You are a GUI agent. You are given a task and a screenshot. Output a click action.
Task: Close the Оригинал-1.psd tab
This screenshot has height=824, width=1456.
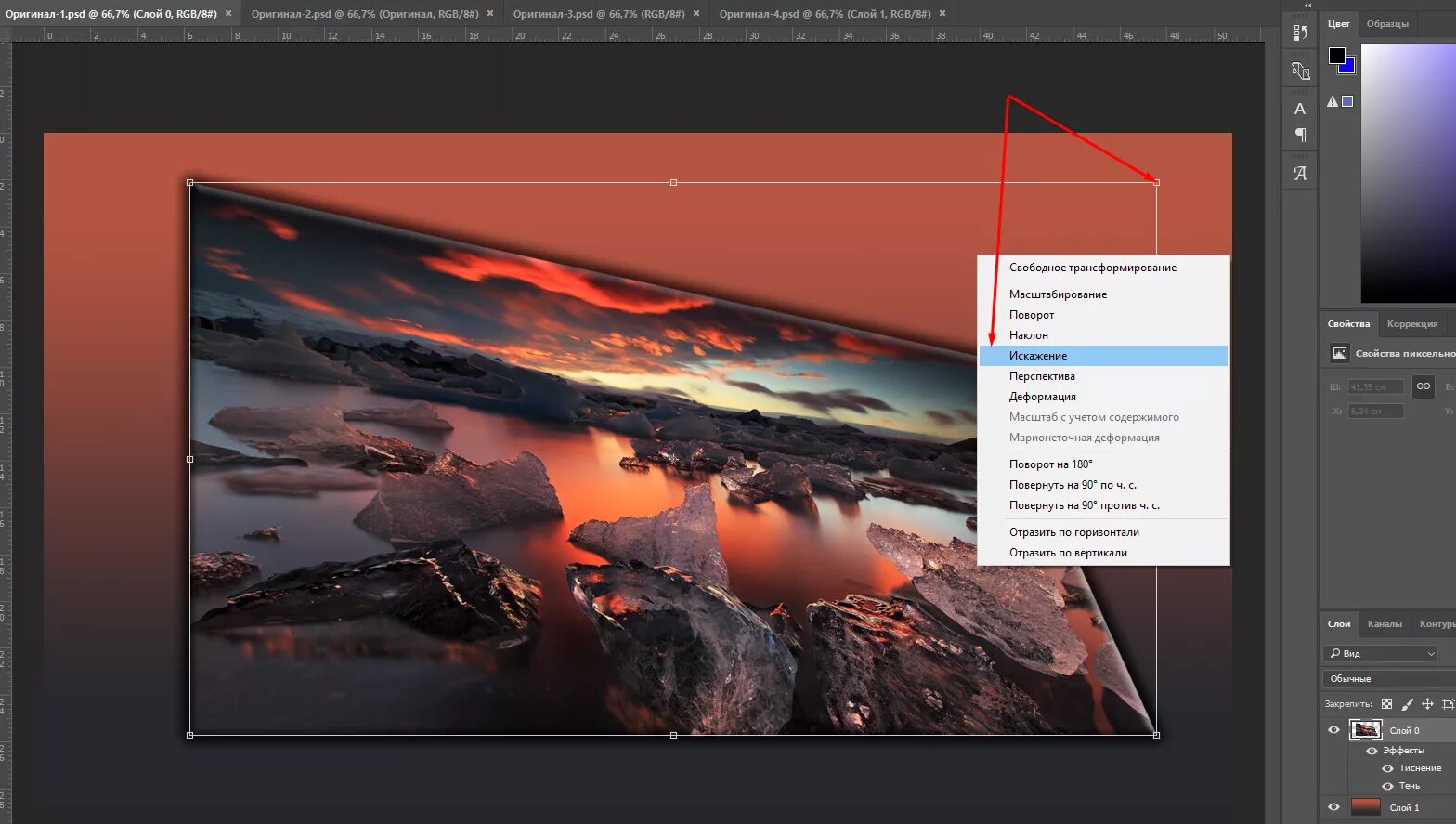tap(228, 14)
